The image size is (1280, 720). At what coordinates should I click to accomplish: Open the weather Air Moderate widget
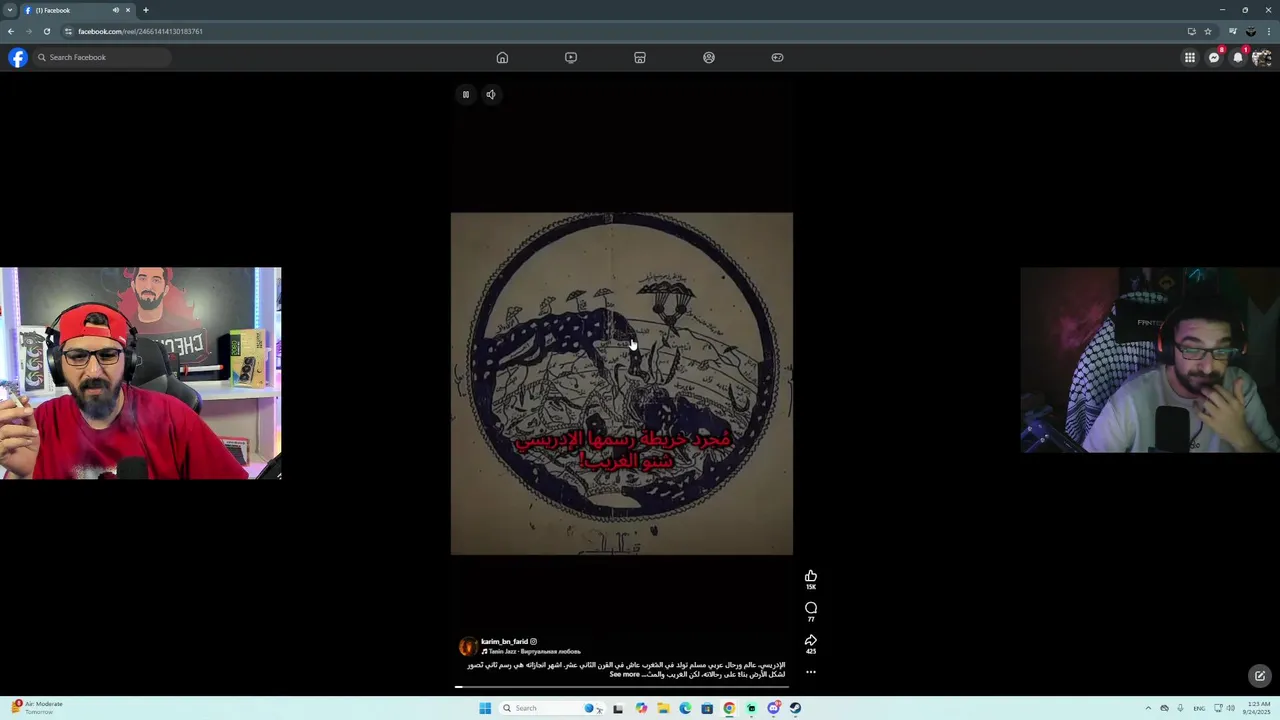coord(37,707)
